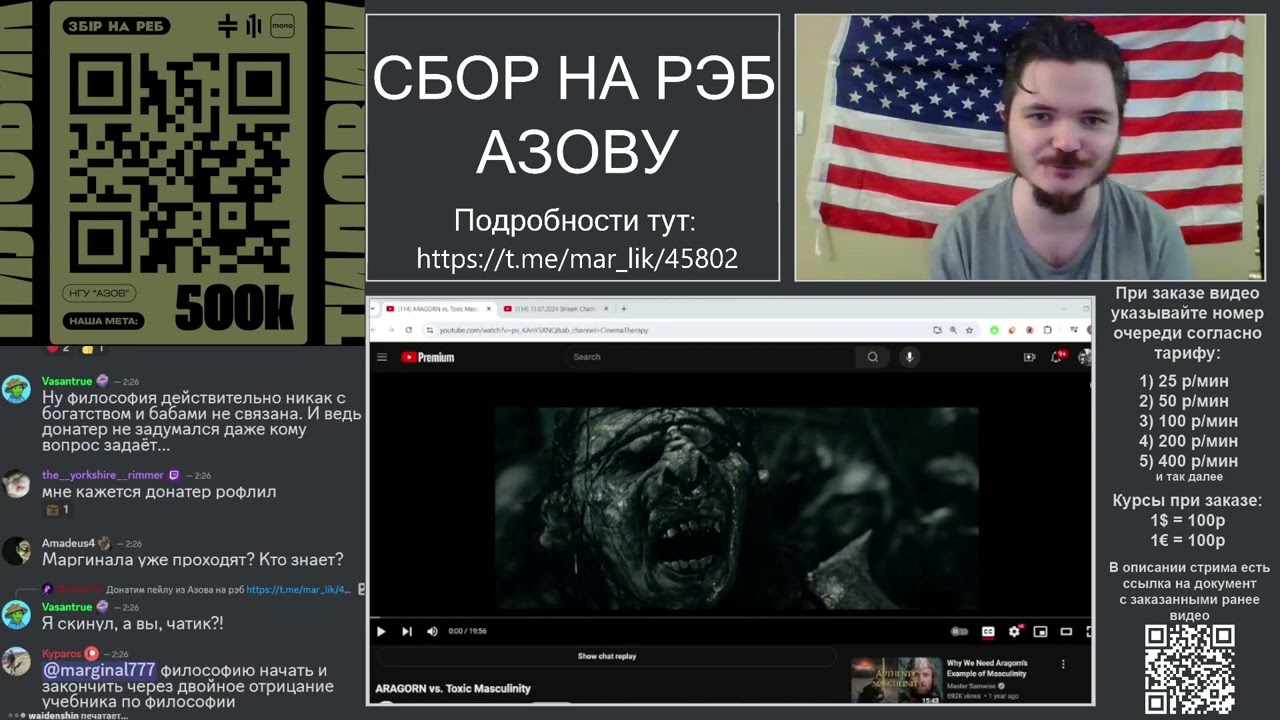Open orange browser extension icon
Image resolution: width=1280 pixels, height=720 pixels.
tap(1012, 330)
